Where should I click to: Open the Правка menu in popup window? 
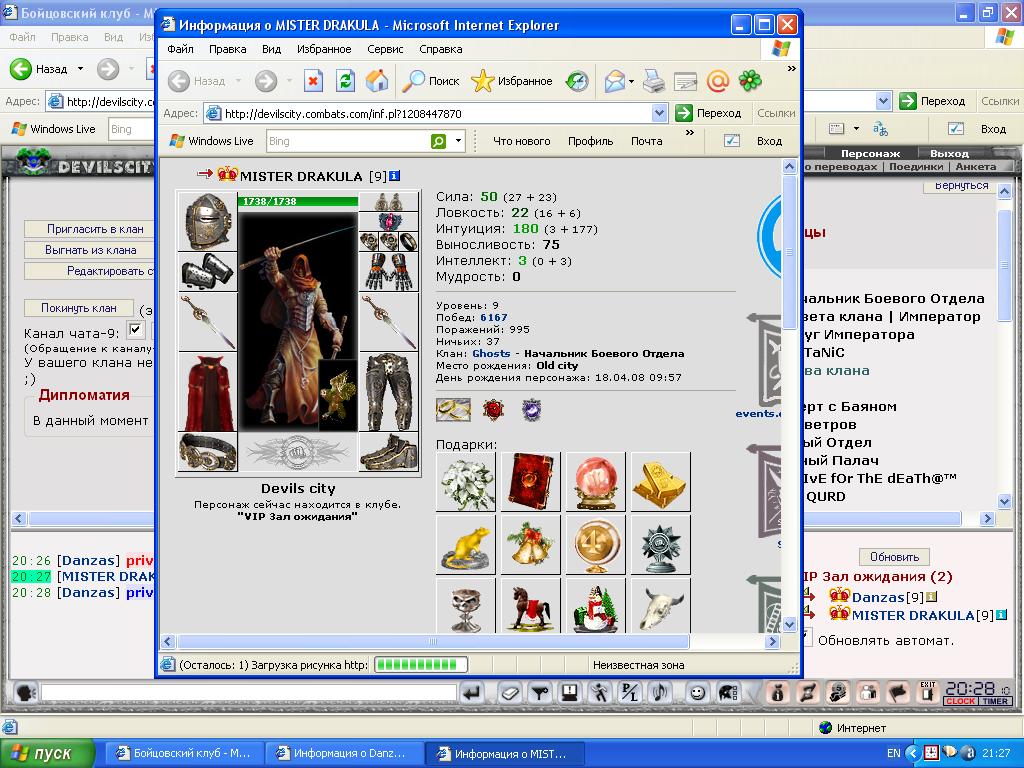227,49
